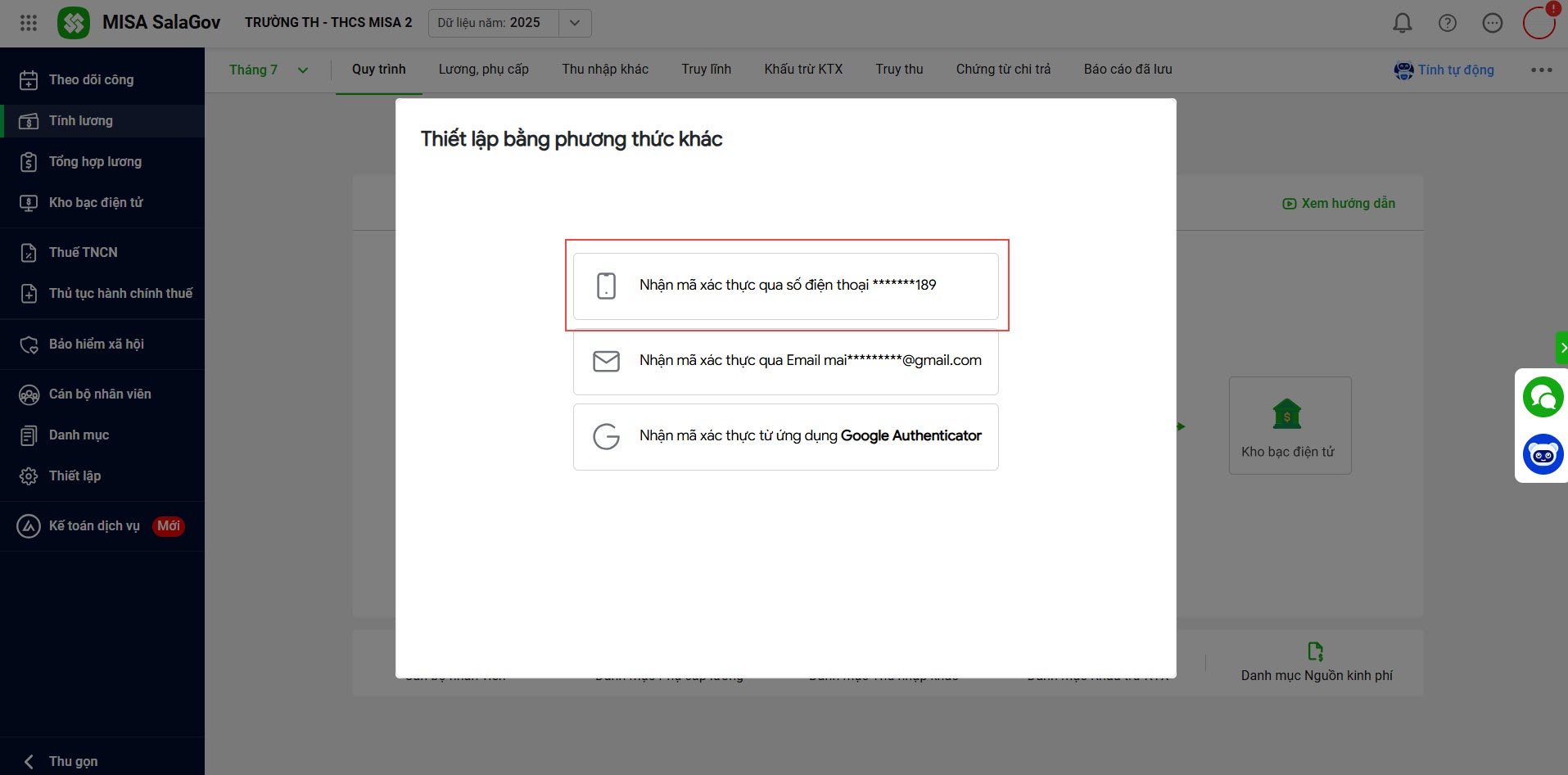Image resolution: width=1568 pixels, height=775 pixels.
Task: Open the notifications bell icon
Action: [1403, 23]
